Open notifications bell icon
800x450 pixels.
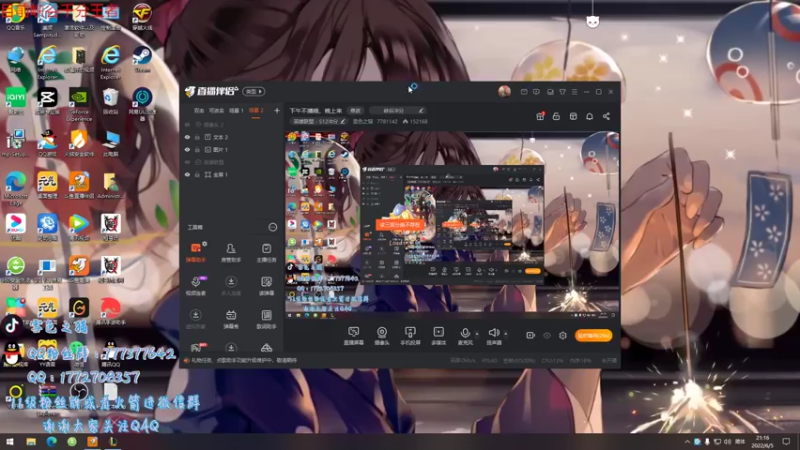pyautogui.click(x=589, y=116)
